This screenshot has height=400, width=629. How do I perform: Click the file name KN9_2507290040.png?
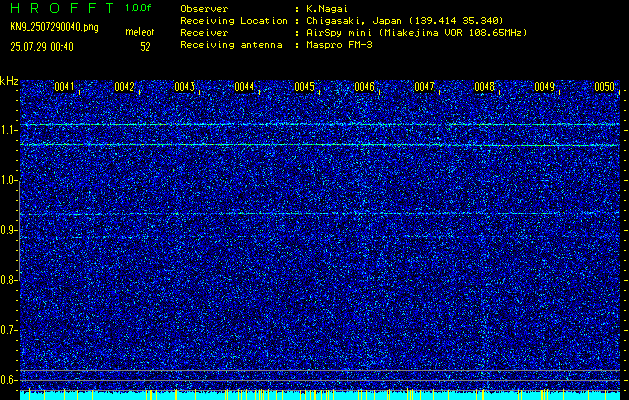(x=54, y=27)
